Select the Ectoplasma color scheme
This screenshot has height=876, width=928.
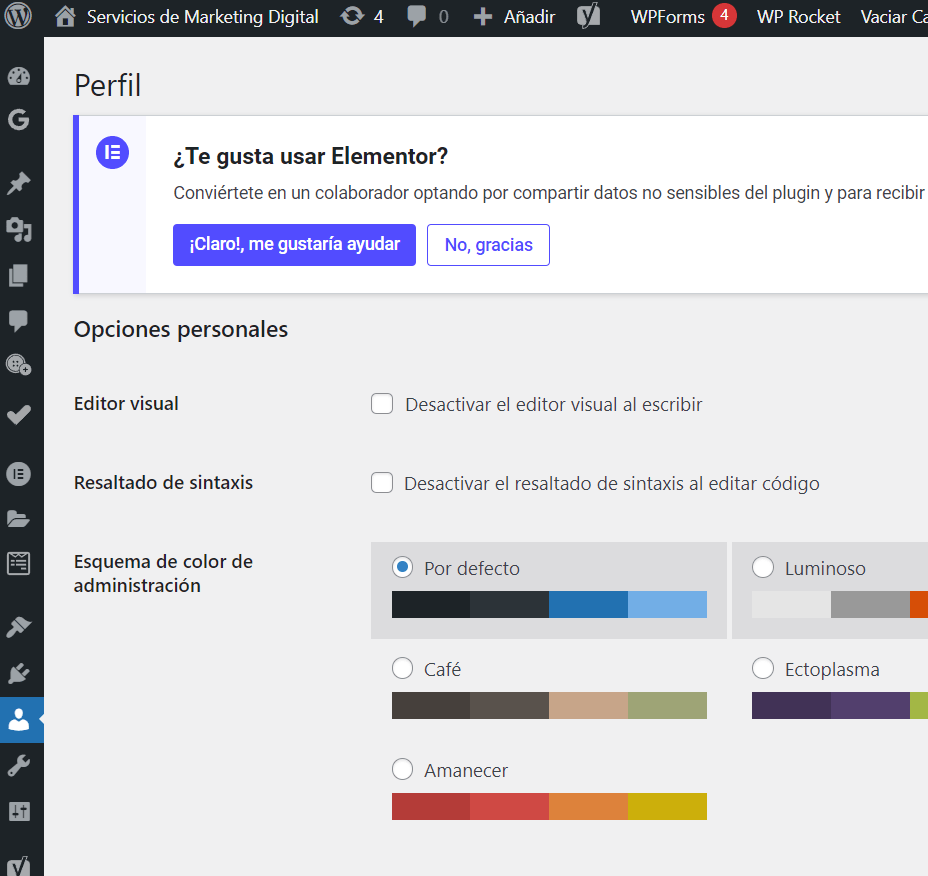click(x=763, y=668)
